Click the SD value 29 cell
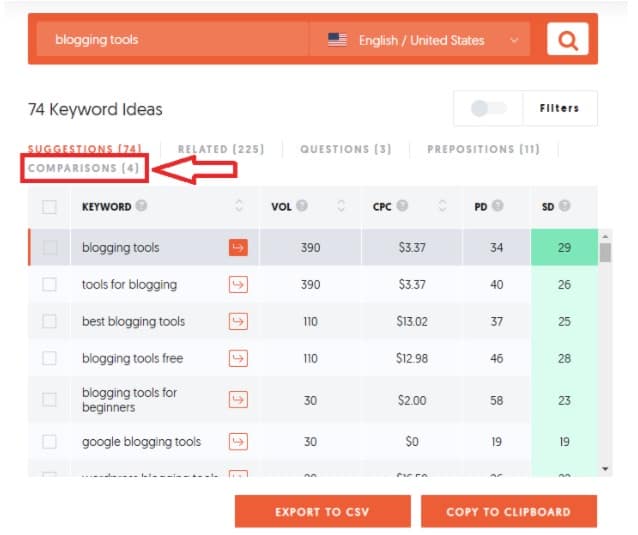Screen dimensions: 638x535 pos(564,247)
